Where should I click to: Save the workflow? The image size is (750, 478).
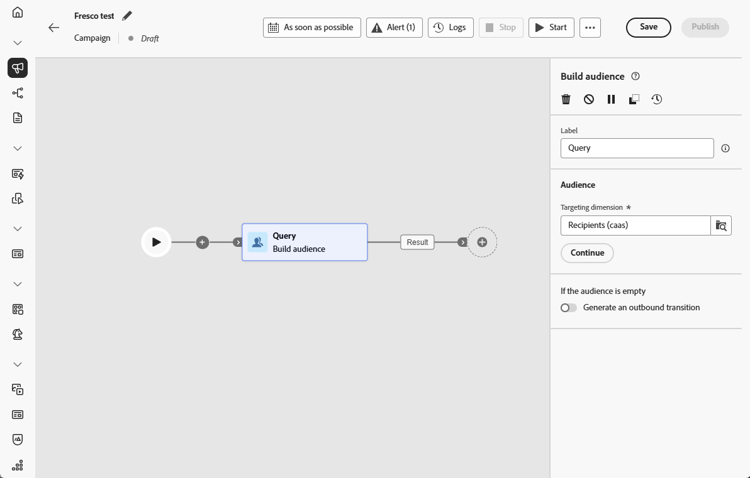click(x=648, y=27)
